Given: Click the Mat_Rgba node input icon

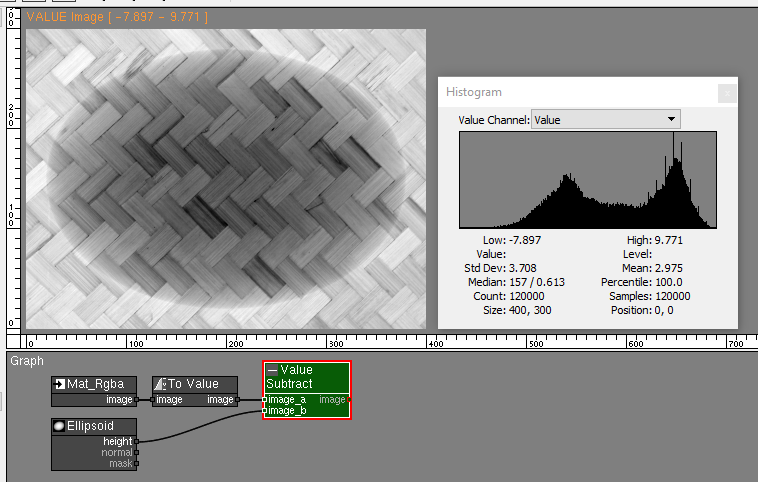Looking at the screenshot, I should point(60,384).
